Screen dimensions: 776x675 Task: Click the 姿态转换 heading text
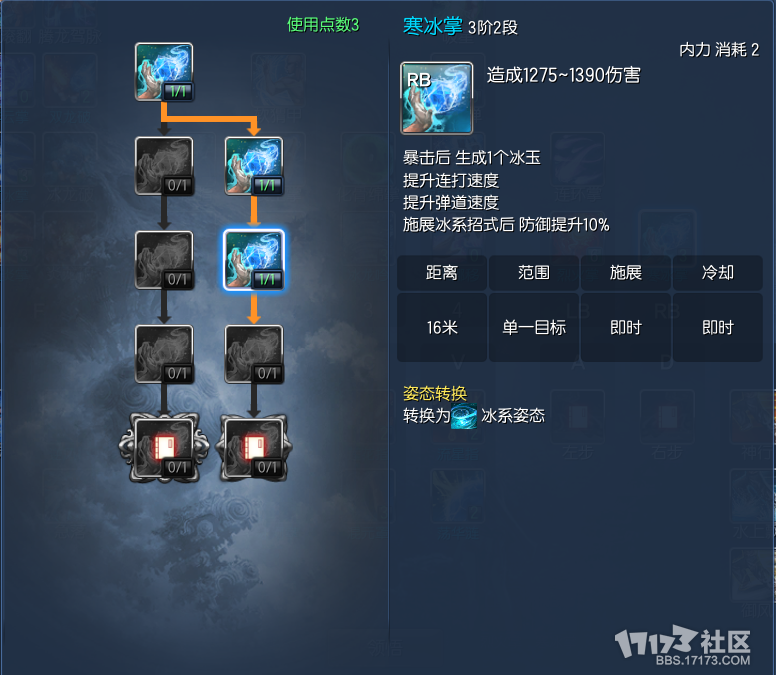point(435,393)
